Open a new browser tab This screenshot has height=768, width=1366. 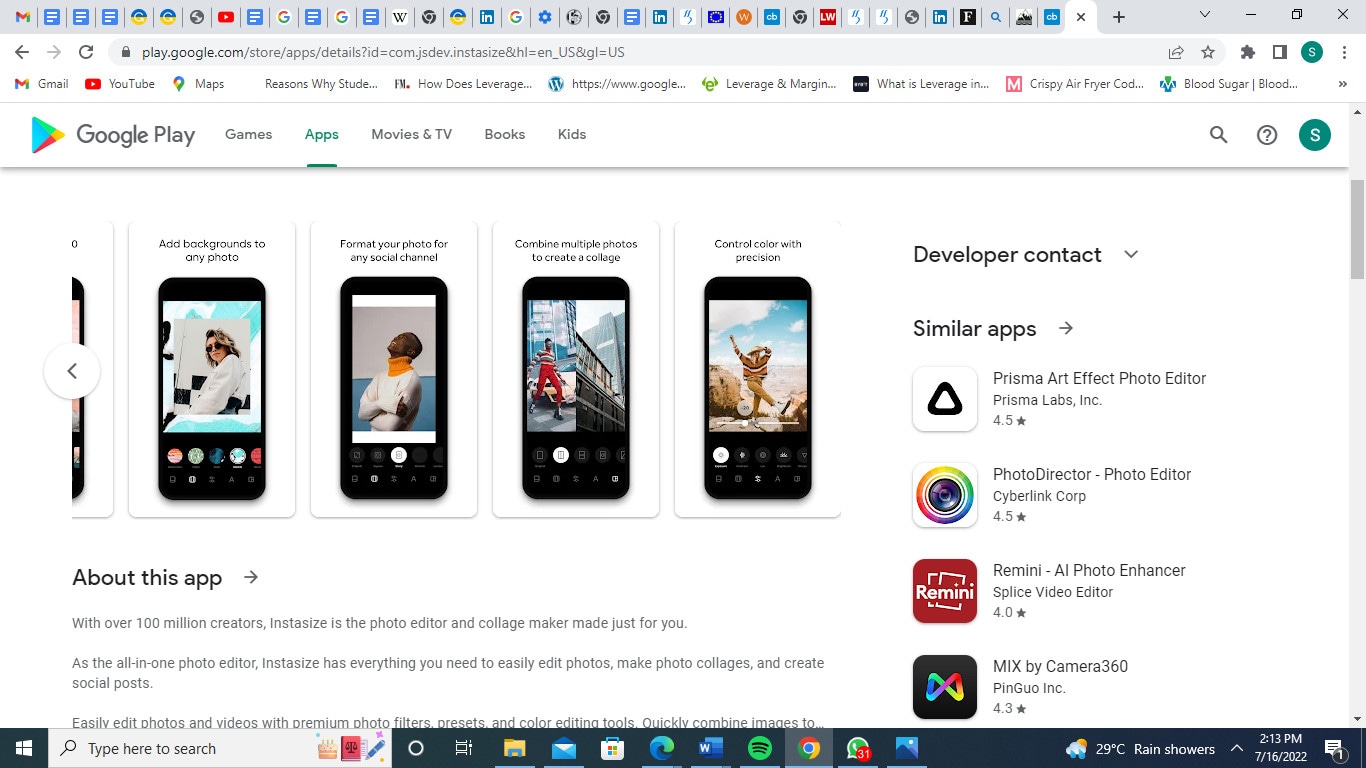1119,17
